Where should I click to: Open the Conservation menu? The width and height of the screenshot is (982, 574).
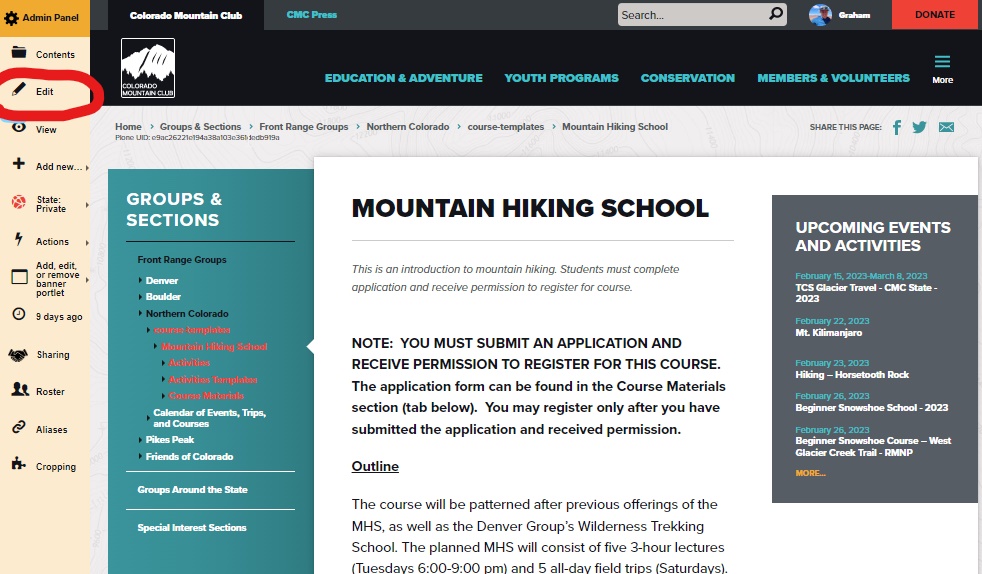[687, 78]
